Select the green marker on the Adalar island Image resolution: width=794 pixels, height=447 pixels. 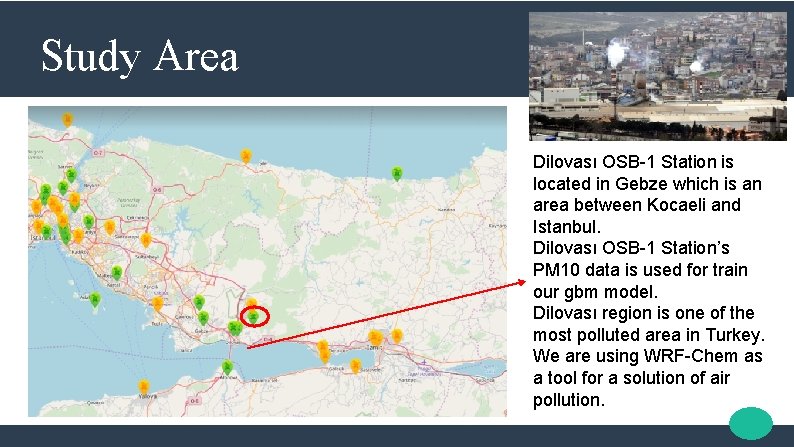(95, 300)
